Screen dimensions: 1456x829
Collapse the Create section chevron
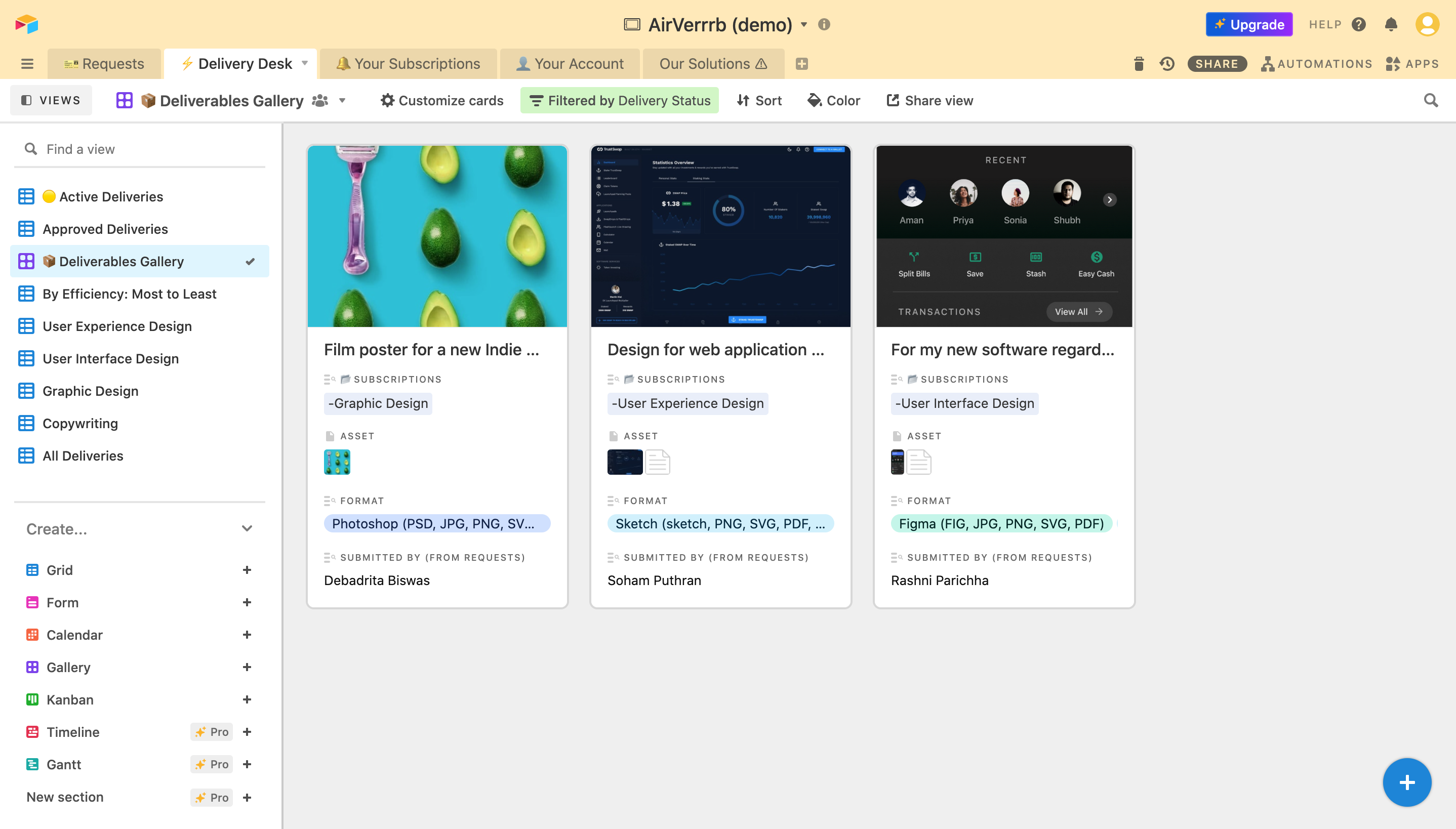247,529
